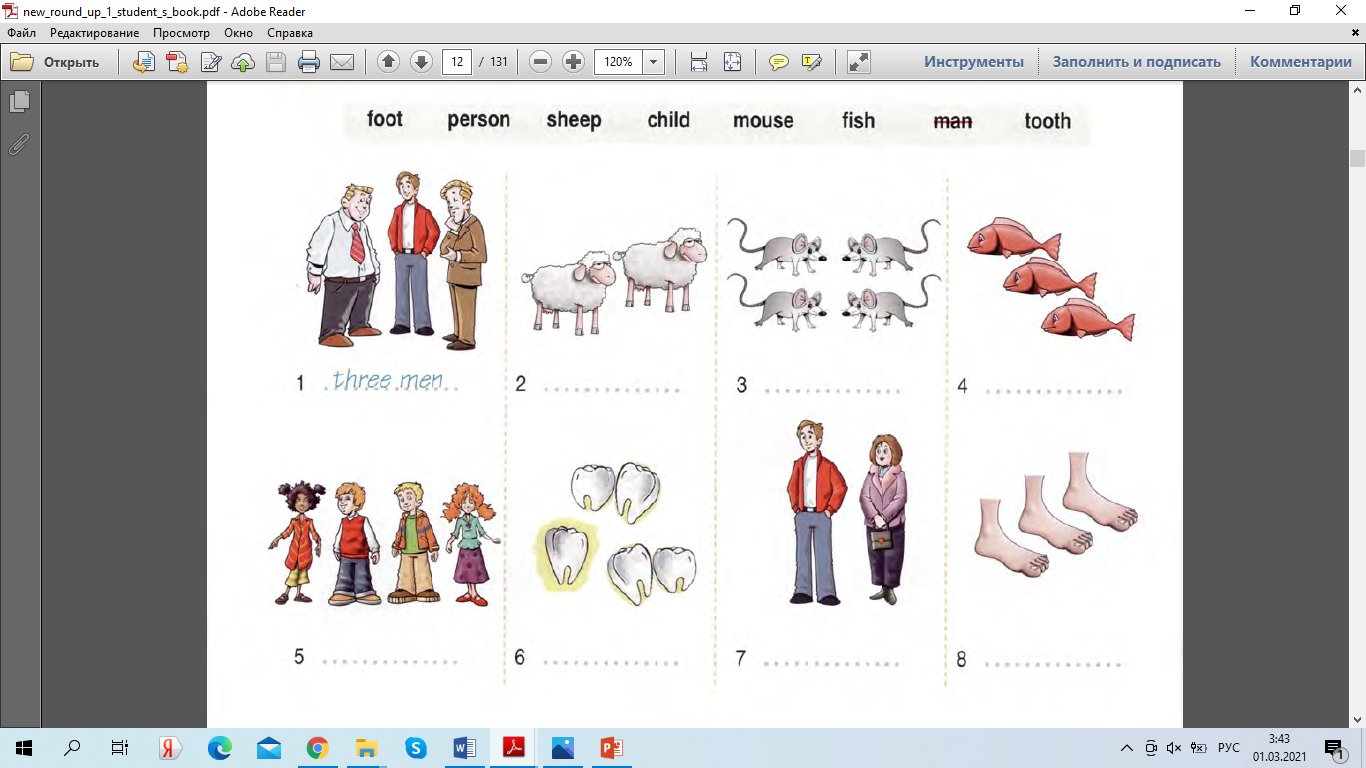
Task: Open the Редактирование menu
Action: pyautogui.click(x=95, y=33)
